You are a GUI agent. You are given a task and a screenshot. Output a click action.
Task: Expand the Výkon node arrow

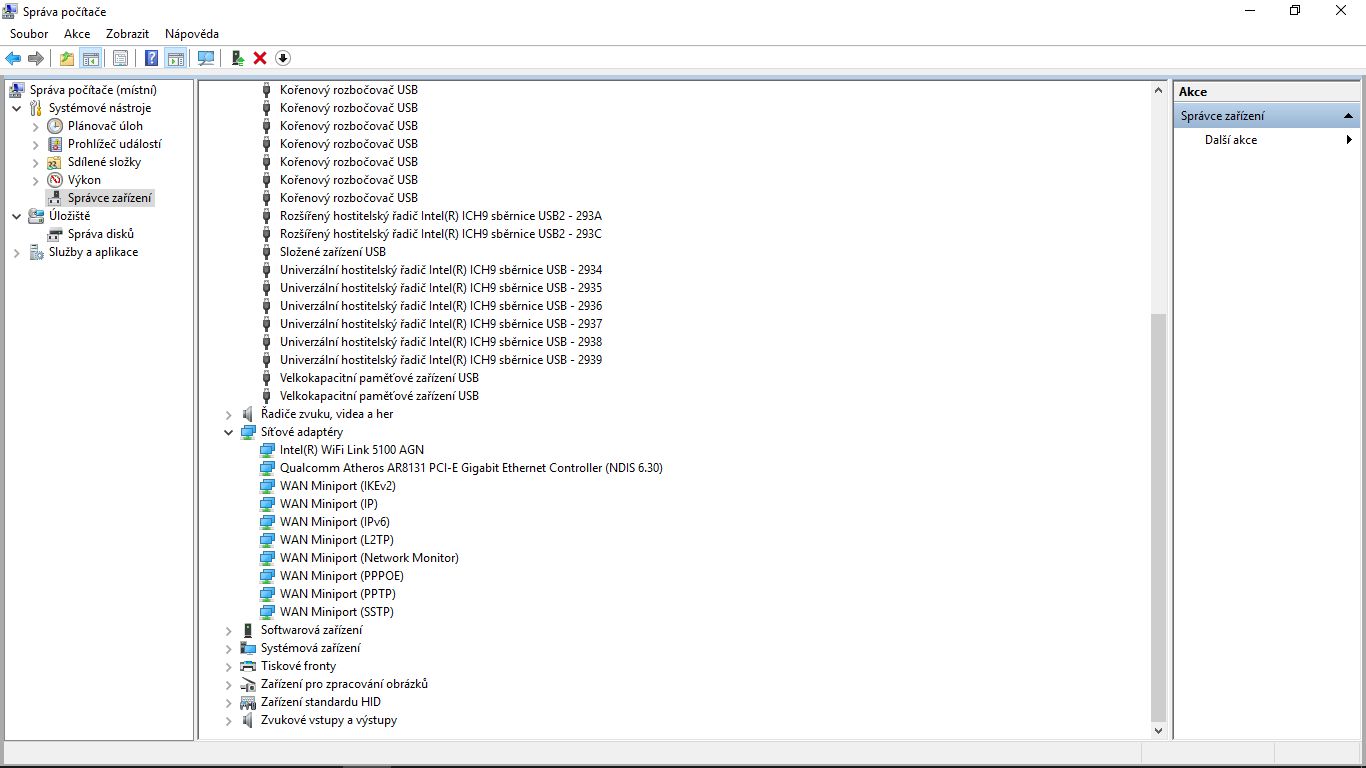(36, 180)
